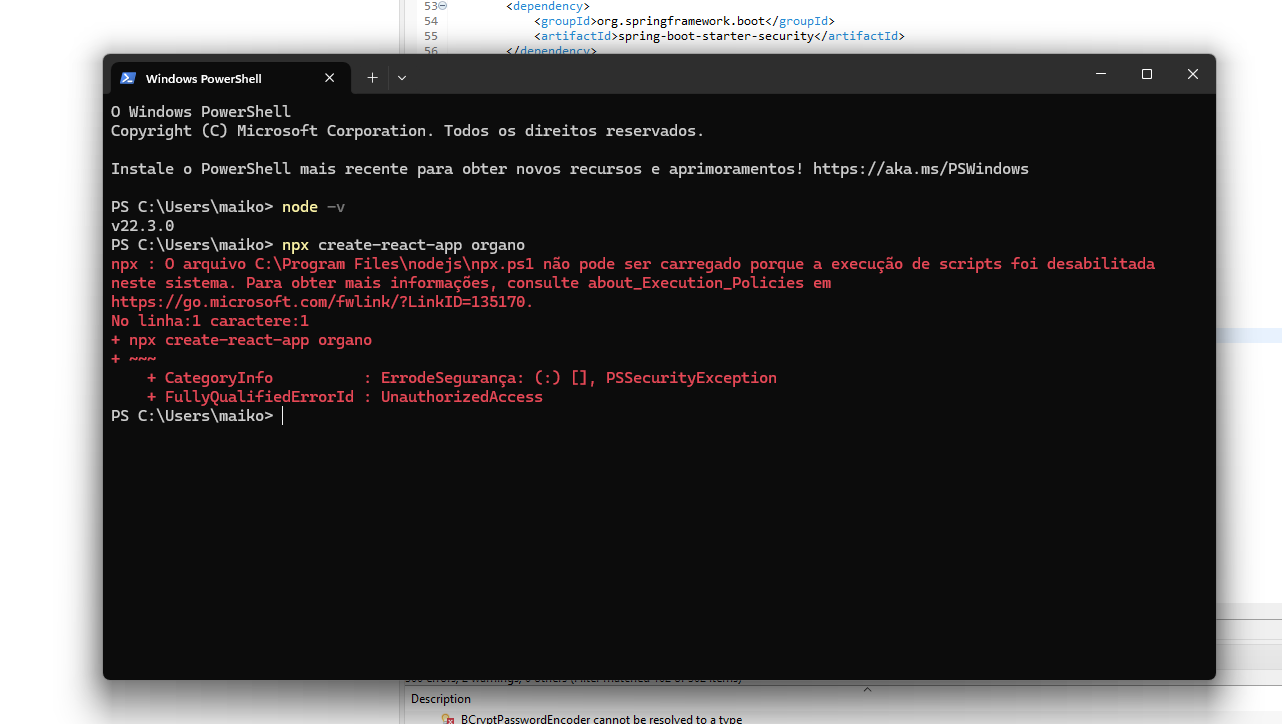Minimize the PowerShell window
Viewport: 1282px width, 724px height.
click(x=1101, y=74)
